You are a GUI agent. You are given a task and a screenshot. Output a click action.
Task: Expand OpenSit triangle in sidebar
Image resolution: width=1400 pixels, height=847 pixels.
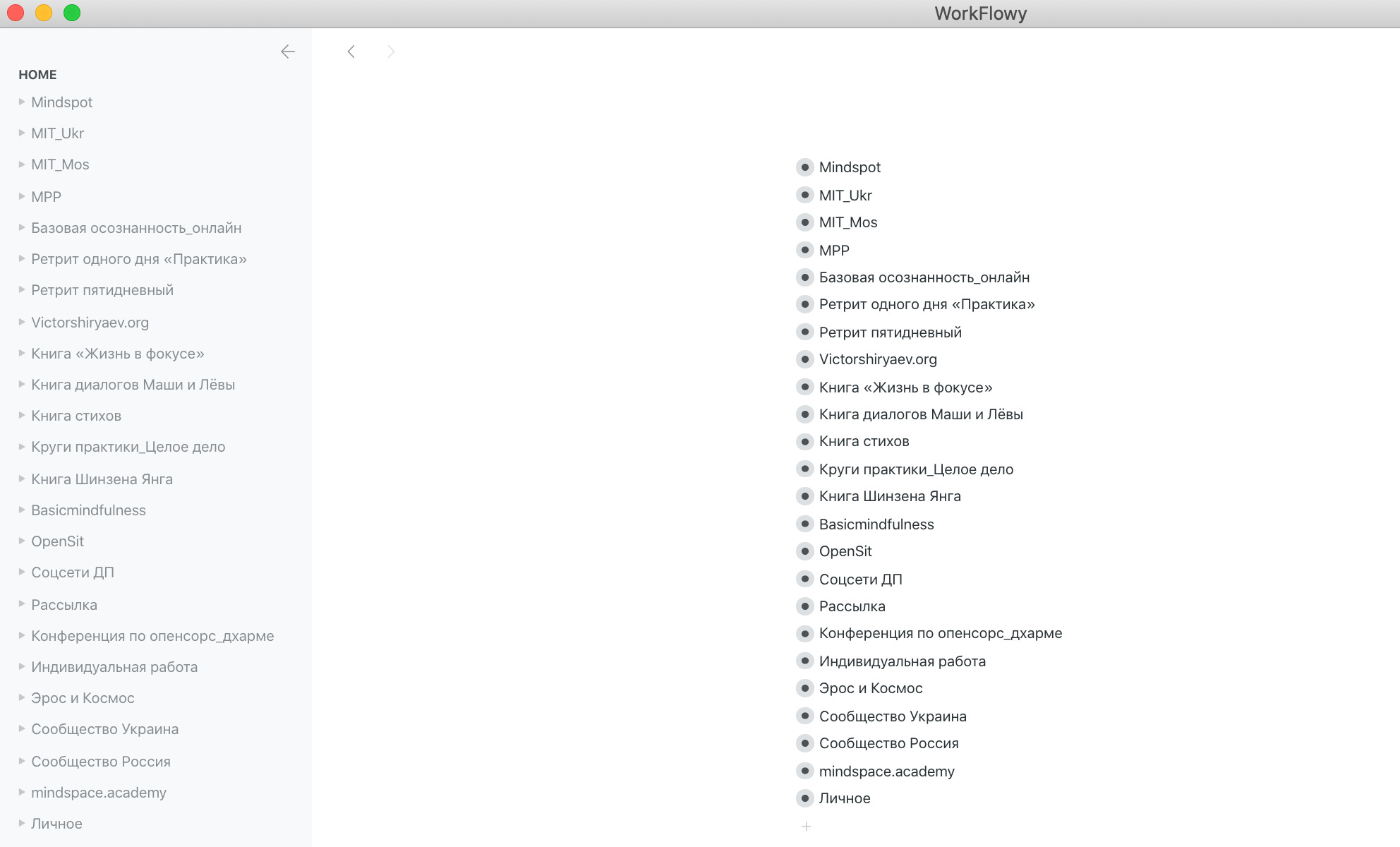tap(22, 541)
